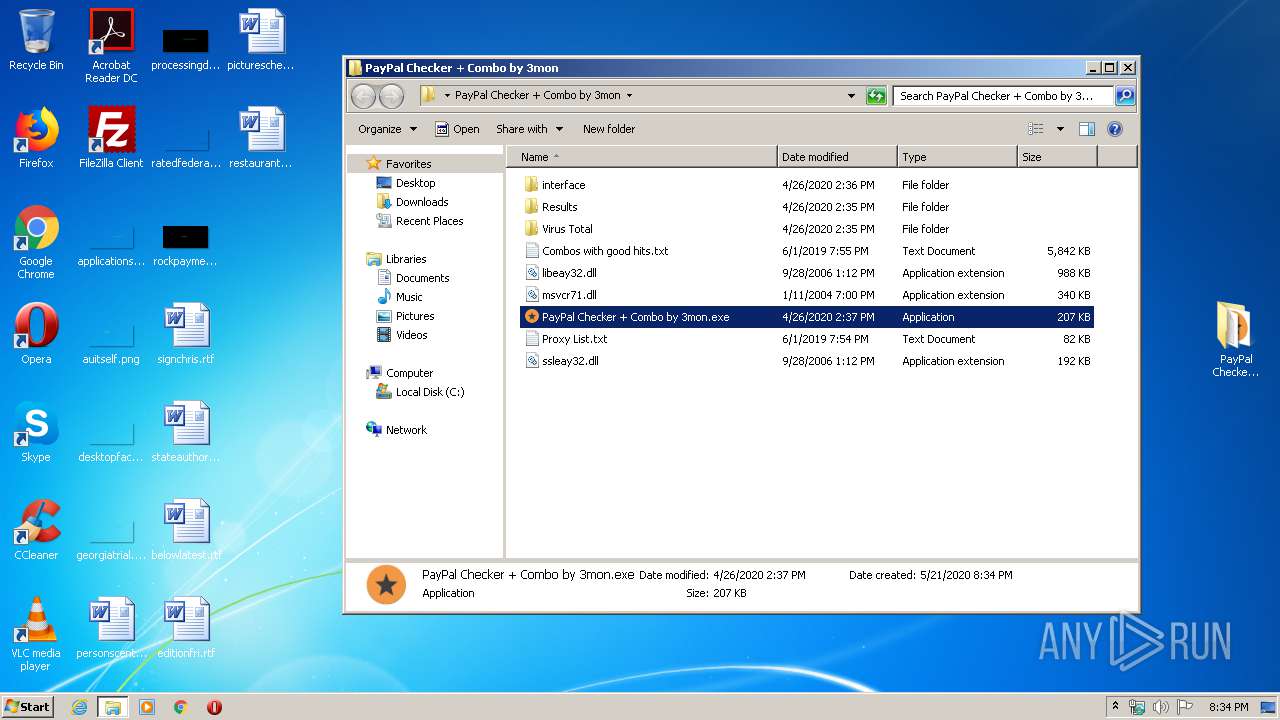Click Windows Explorer taskbar button
Viewport: 1280px width, 720px height.
(x=112, y=707)
